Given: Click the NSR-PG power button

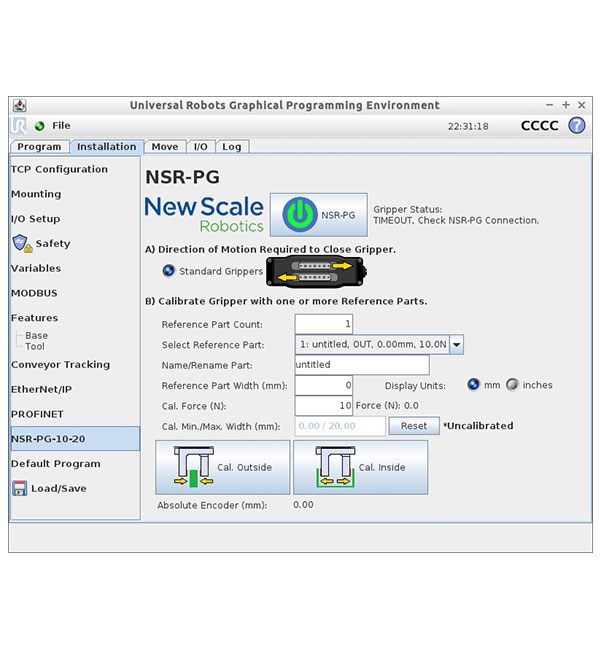Looking at the screenshot, I should (318, 214).
